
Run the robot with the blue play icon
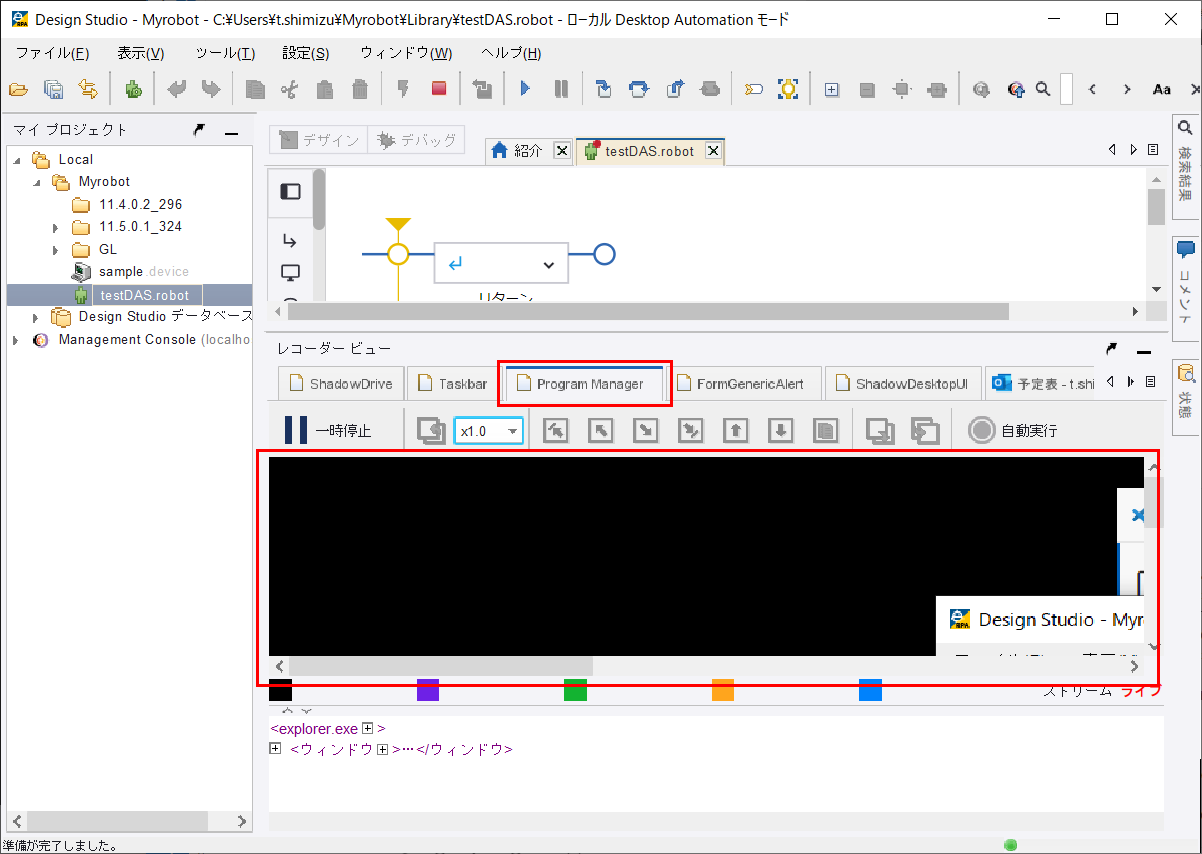pos(525,89)
